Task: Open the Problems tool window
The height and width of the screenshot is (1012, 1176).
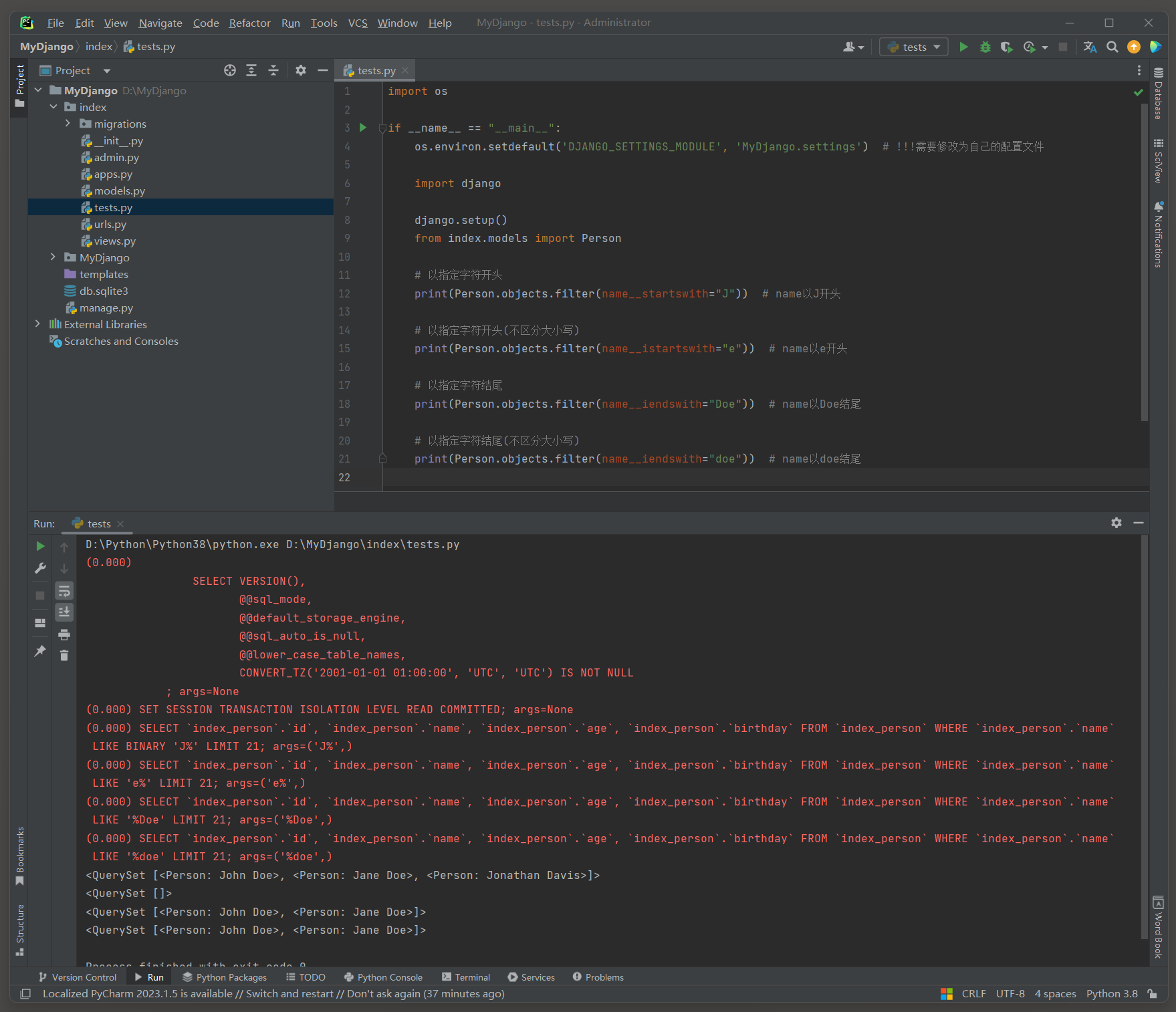Action: click(x=598, y=977)
